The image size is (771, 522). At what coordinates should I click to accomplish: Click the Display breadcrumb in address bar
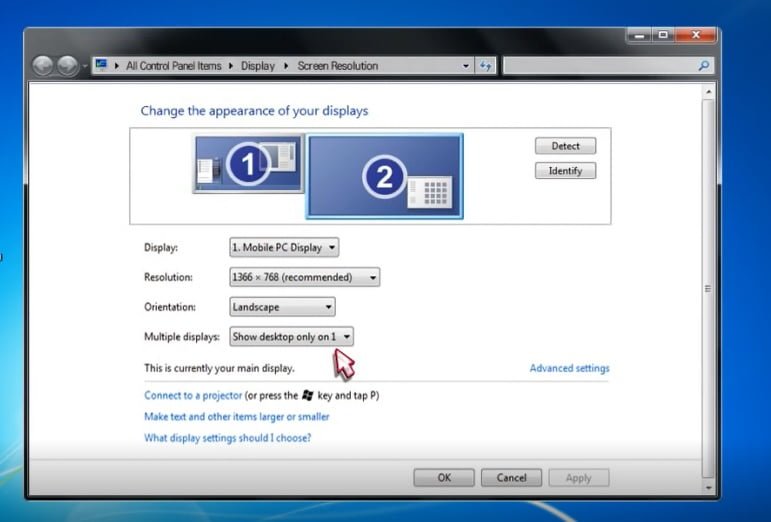(257, 66)
